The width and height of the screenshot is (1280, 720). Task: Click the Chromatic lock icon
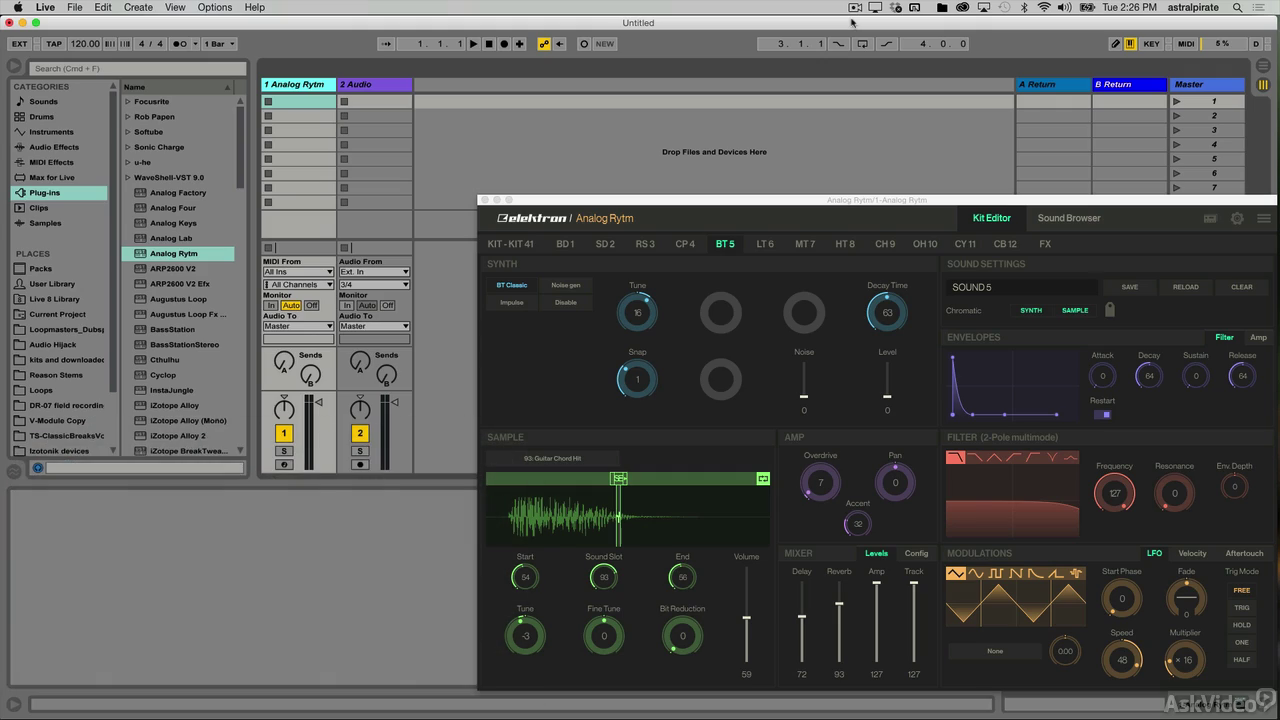(x=1109, y=310)
